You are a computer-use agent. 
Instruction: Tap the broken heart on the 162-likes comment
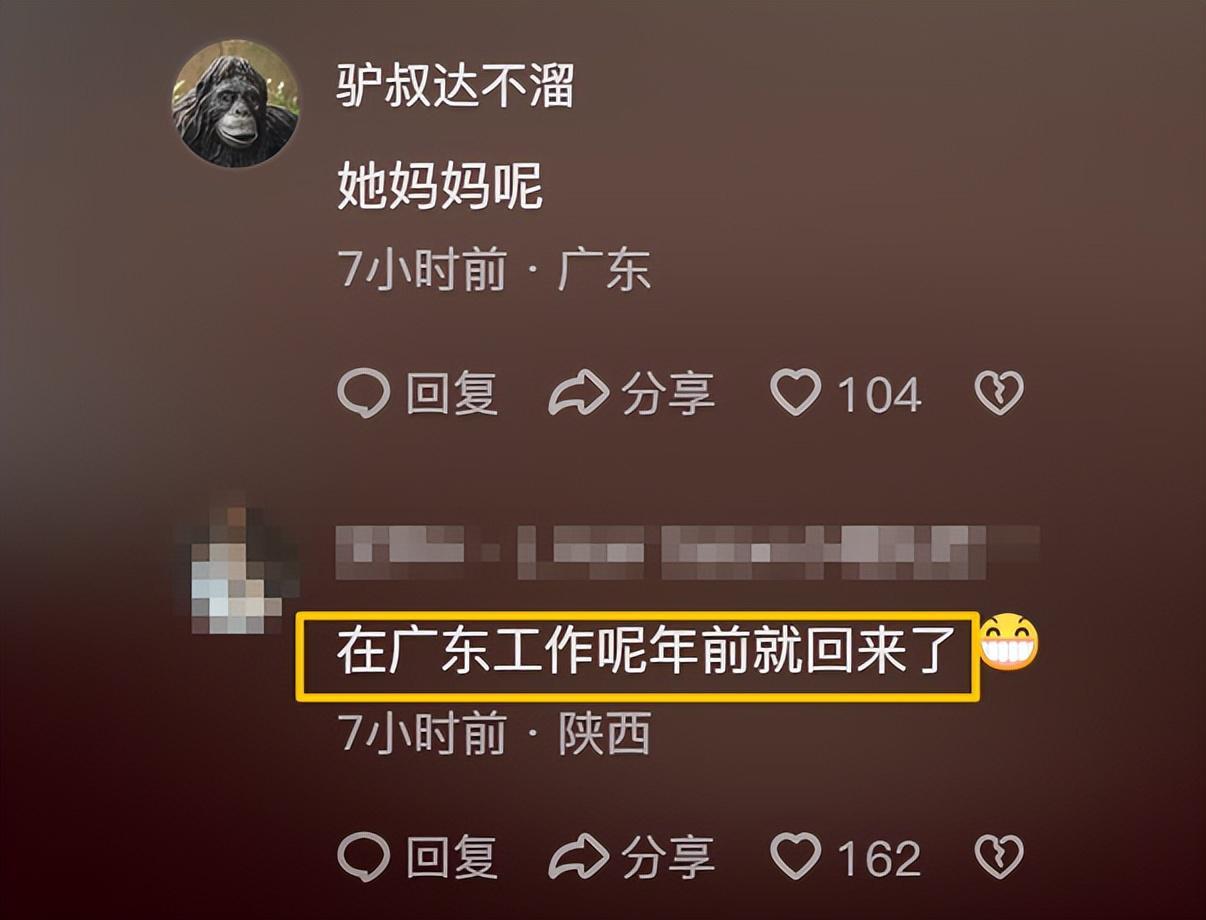(999, 857)
